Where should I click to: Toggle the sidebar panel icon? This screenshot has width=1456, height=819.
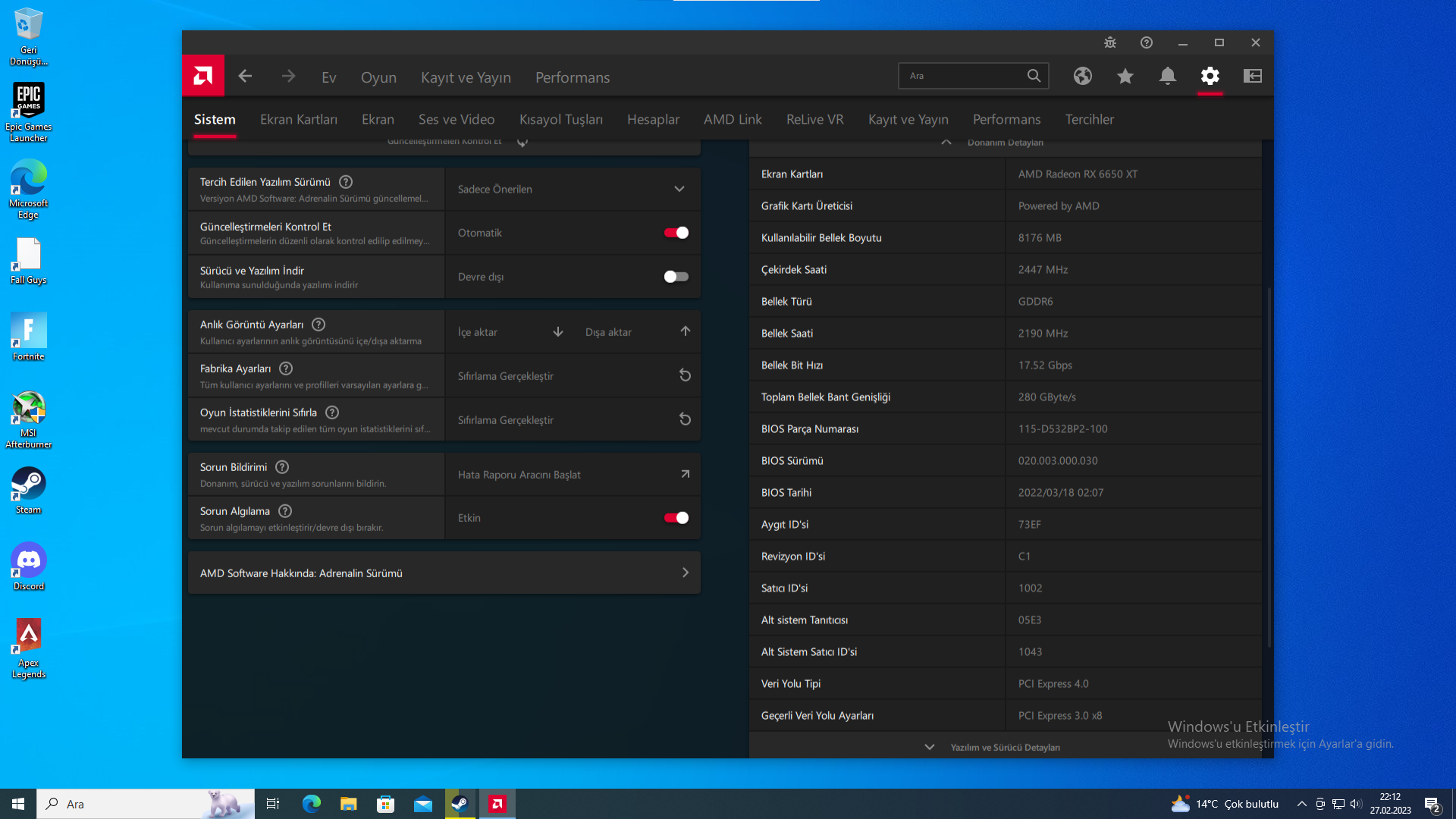(x=1253, y=76)
